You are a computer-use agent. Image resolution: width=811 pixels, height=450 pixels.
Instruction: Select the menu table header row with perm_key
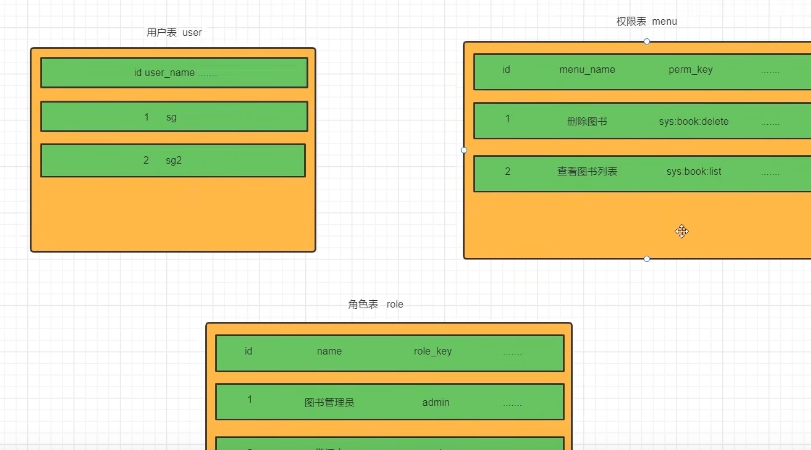click(640, 71)
